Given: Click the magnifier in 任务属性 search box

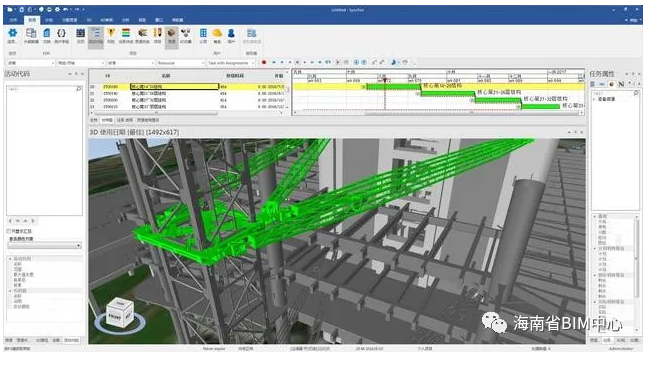Looking at the screenshot, I should (x=636, y=93).
